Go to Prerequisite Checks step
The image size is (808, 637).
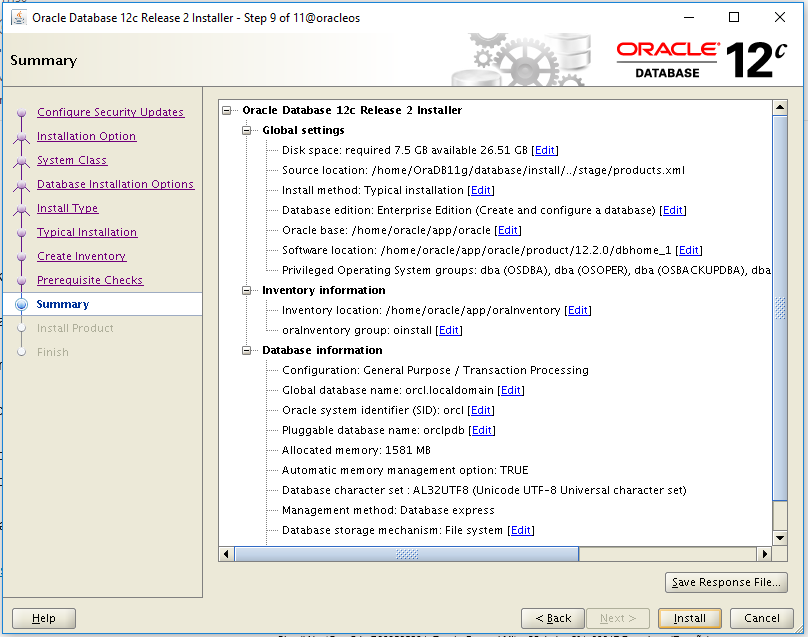tap(90, 280)
